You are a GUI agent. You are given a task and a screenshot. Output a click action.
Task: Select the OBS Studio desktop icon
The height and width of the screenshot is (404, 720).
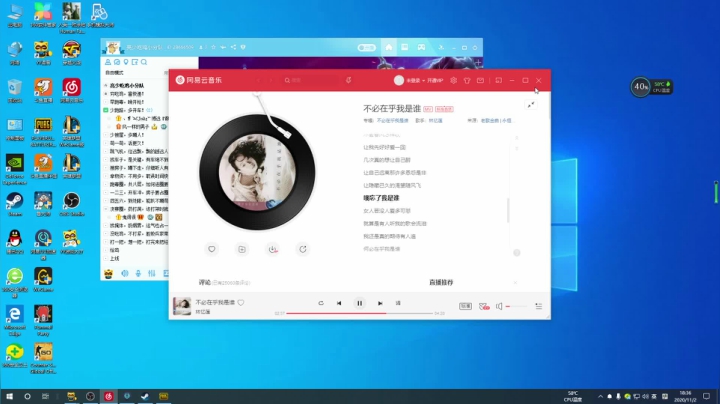tap(72, 204)
